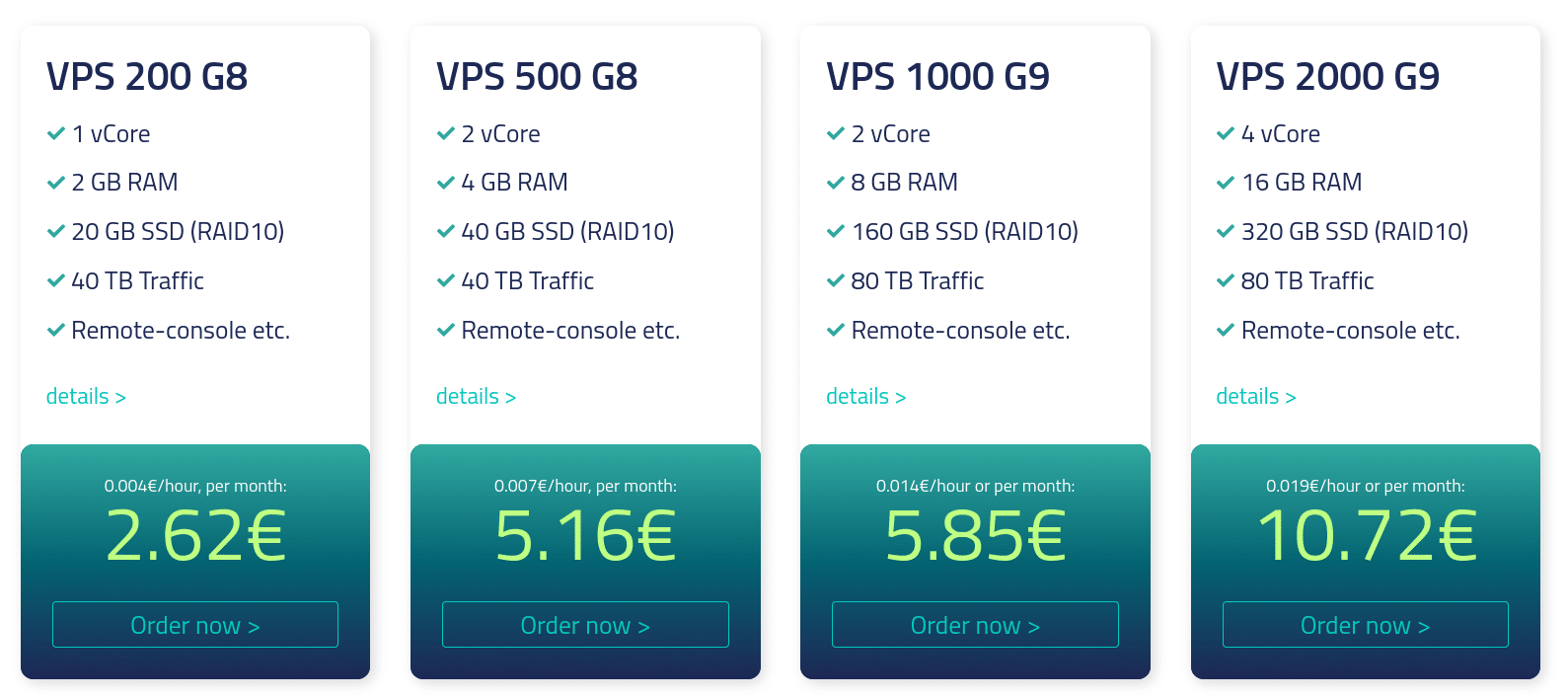Viewport: 1568px width, 698px height.
Task: Click checkmark icon beside 1 vCore
Action: click(56, 133)
